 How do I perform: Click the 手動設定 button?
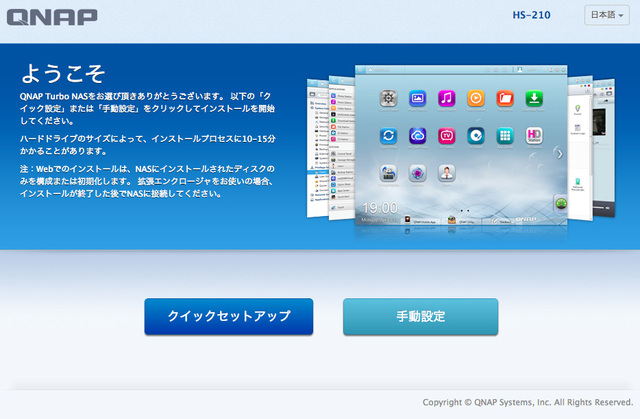[x=420, y=316]
